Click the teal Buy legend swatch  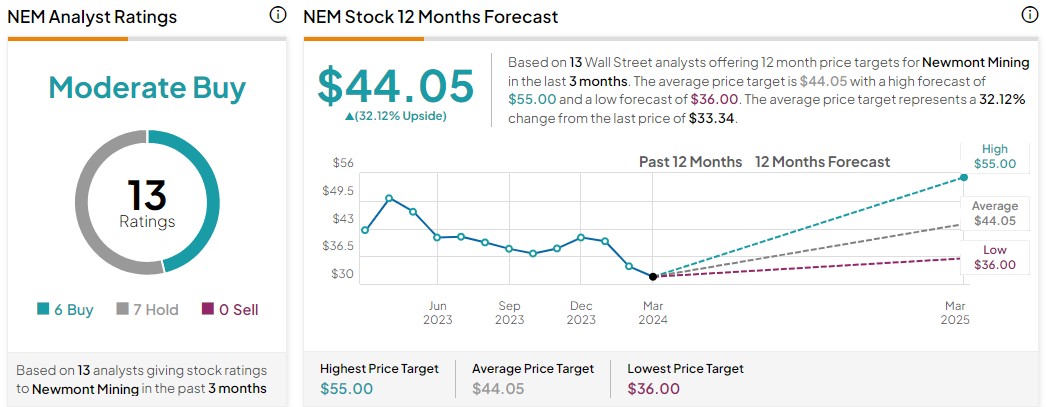pos(42,310)
